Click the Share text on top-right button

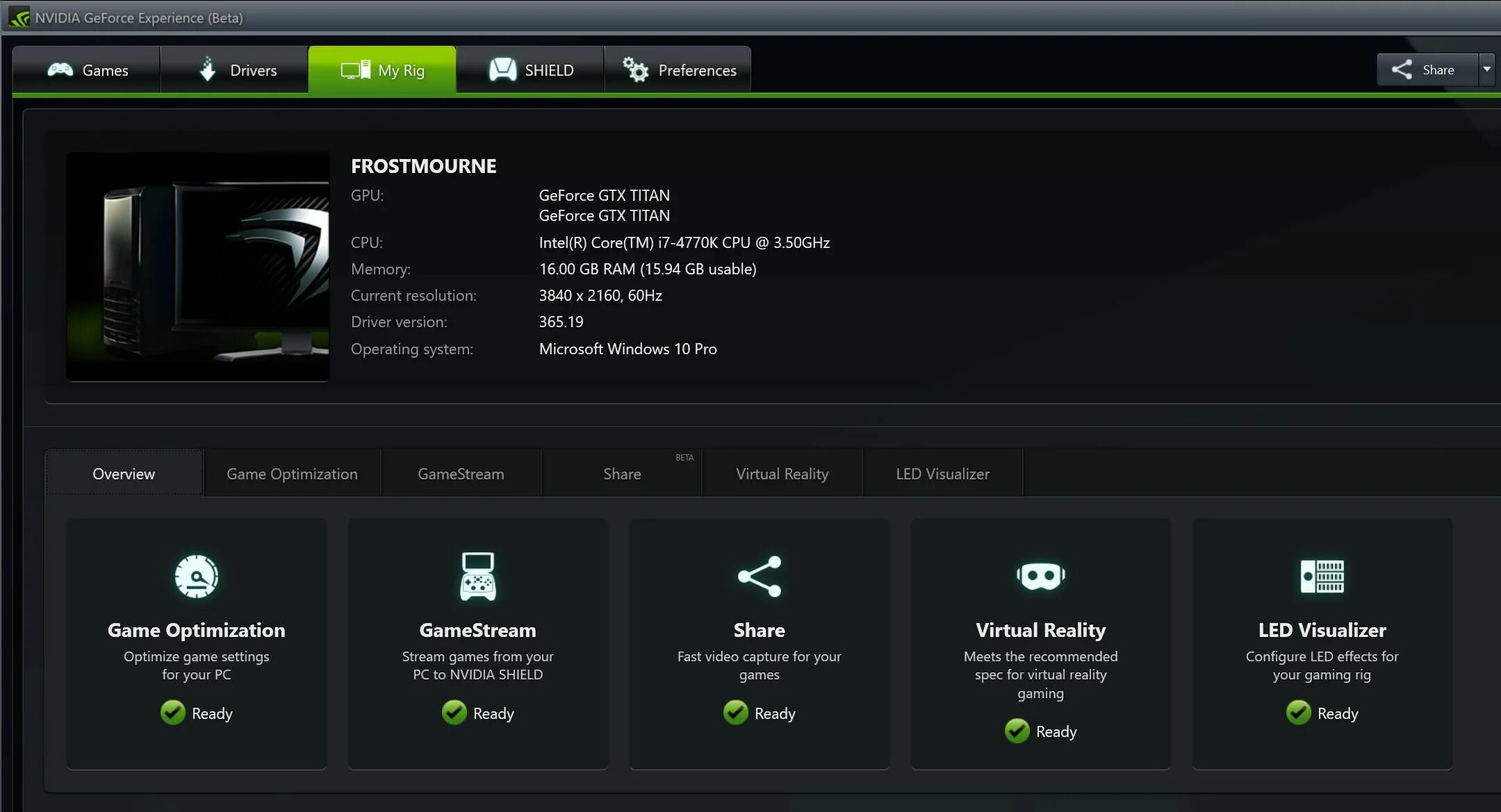click(x=1438, y=70)
